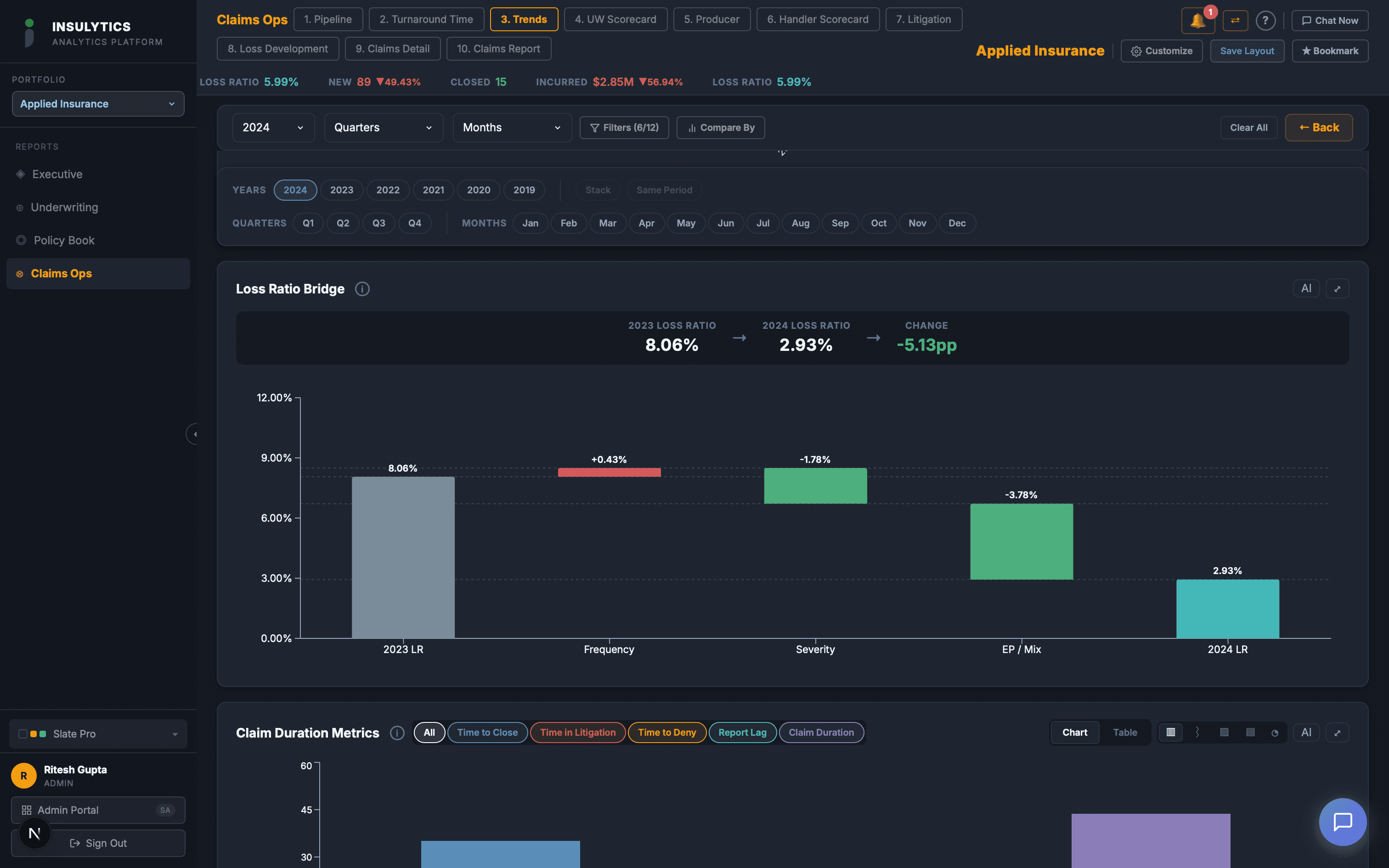
Task: Open the floating chat bubble
Action: 1343,822
